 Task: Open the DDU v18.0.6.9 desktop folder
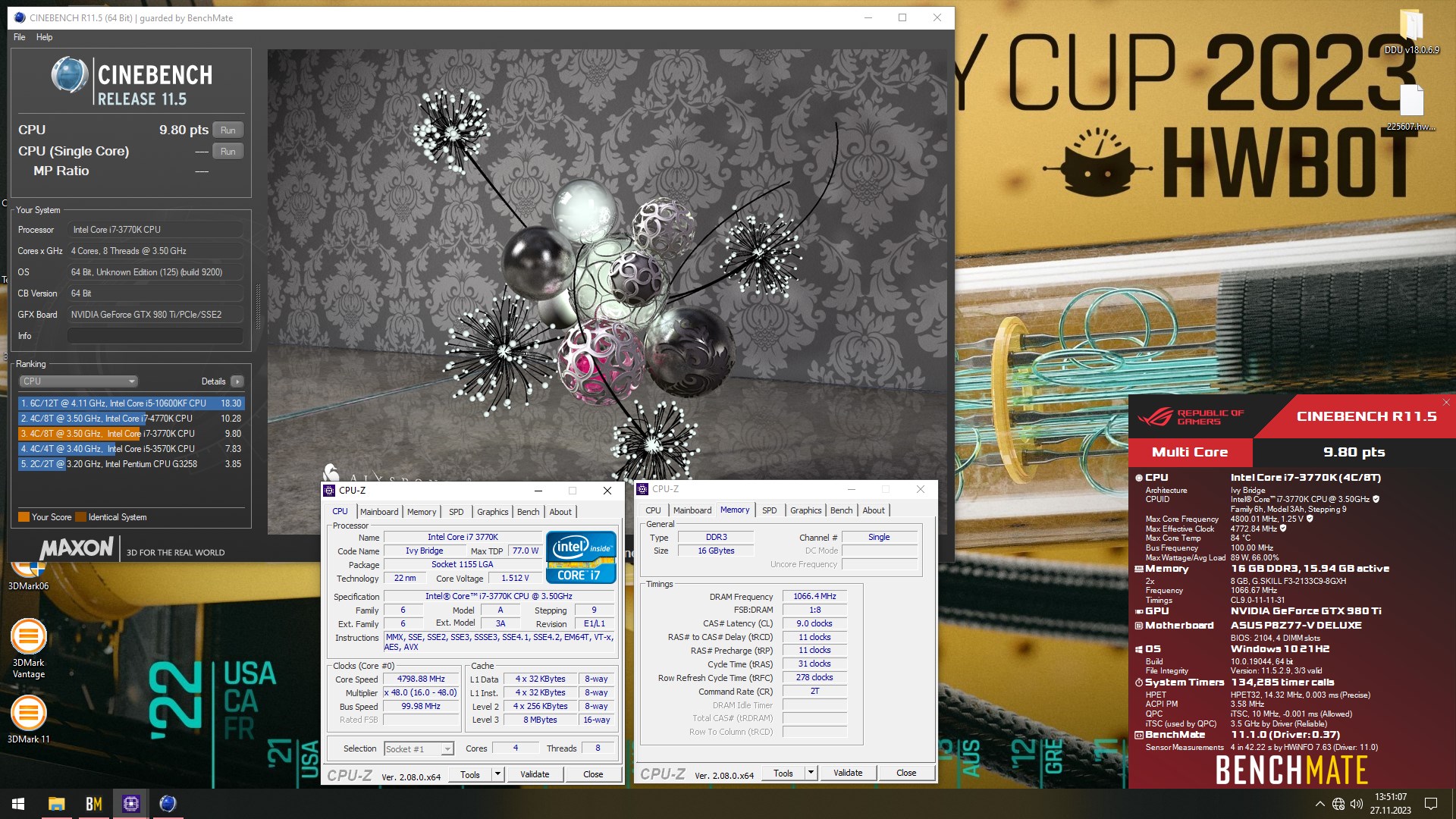pyautogui.click(x=1411, y=32)
